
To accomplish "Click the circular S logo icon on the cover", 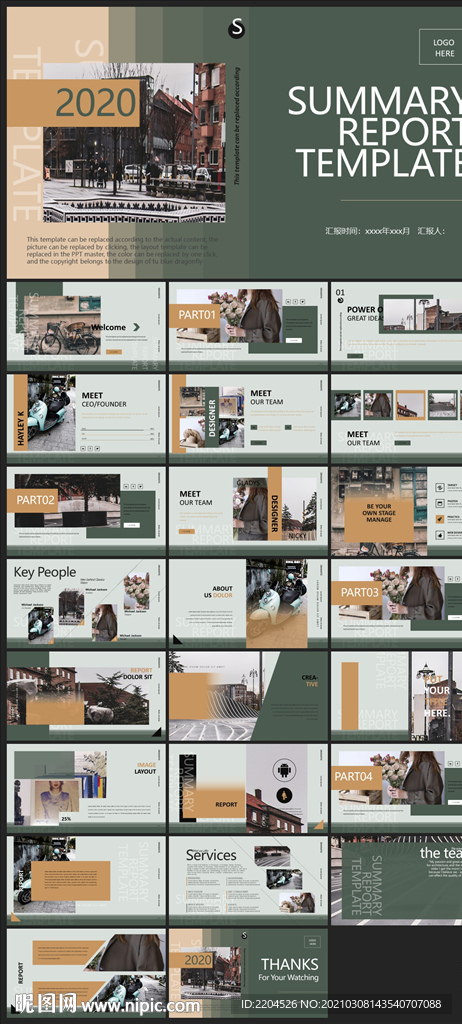I will pos(237,28).
